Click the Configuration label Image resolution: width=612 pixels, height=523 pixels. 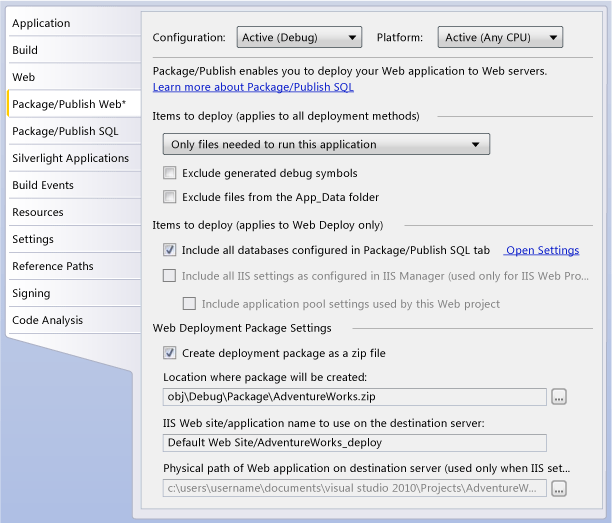pos(189,37)
